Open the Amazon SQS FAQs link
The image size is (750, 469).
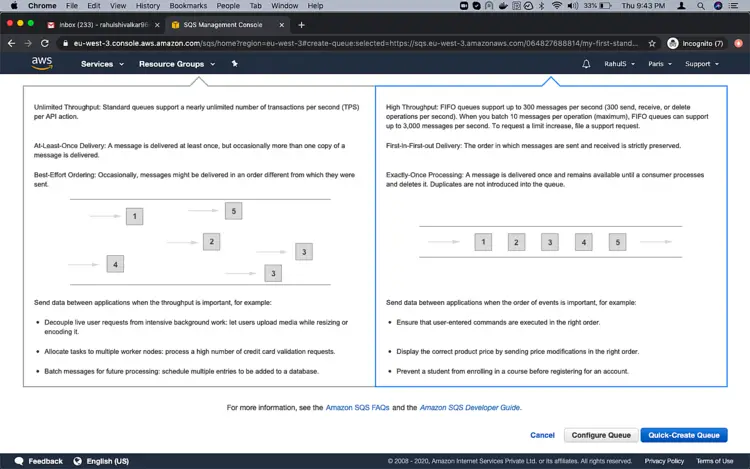357,407
